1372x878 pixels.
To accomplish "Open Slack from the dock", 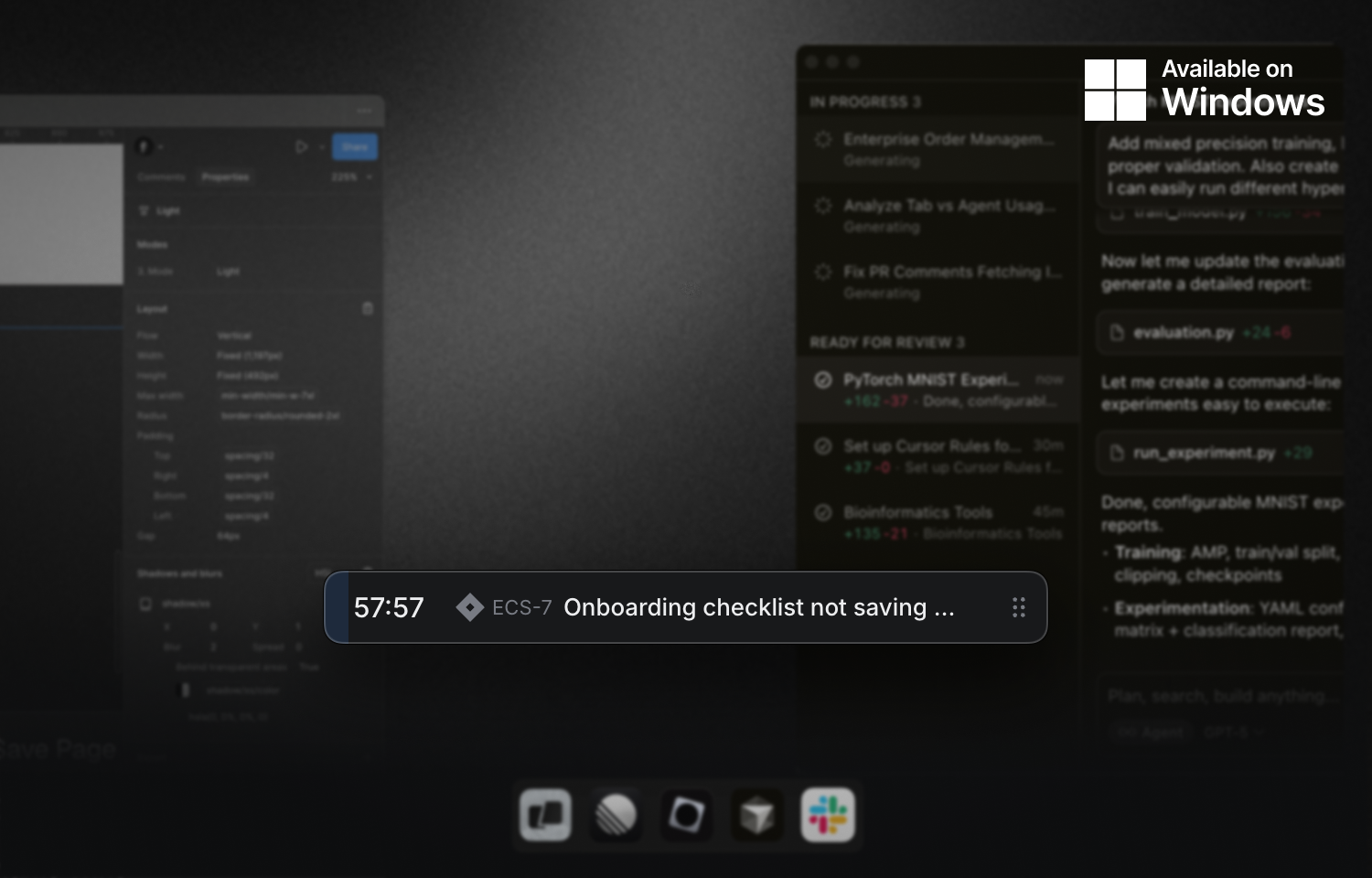I will pos(828,815).
